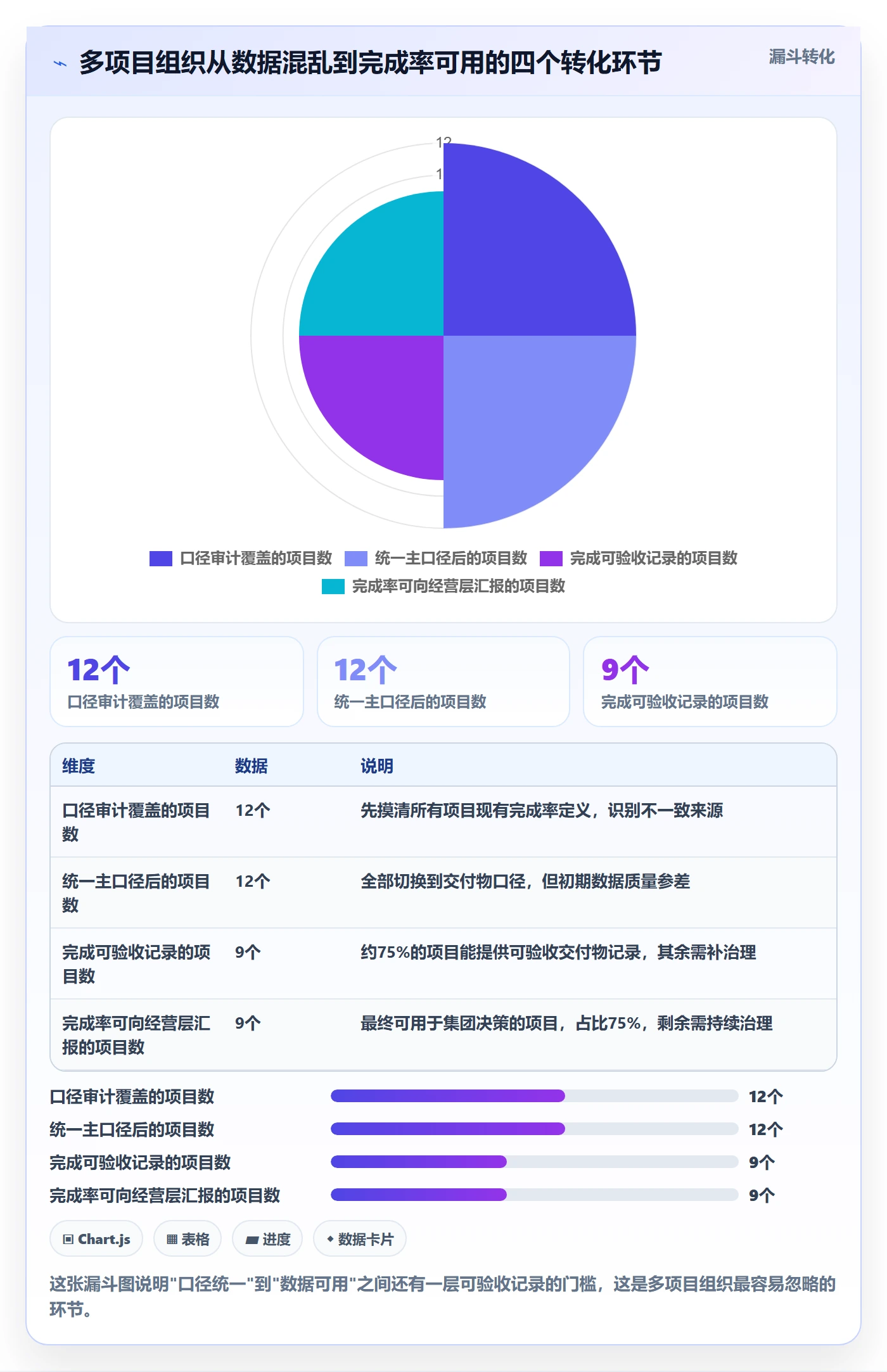Click the Chart.js tag chip
Screen dimensions: 887x1372
coord(96,1238)
